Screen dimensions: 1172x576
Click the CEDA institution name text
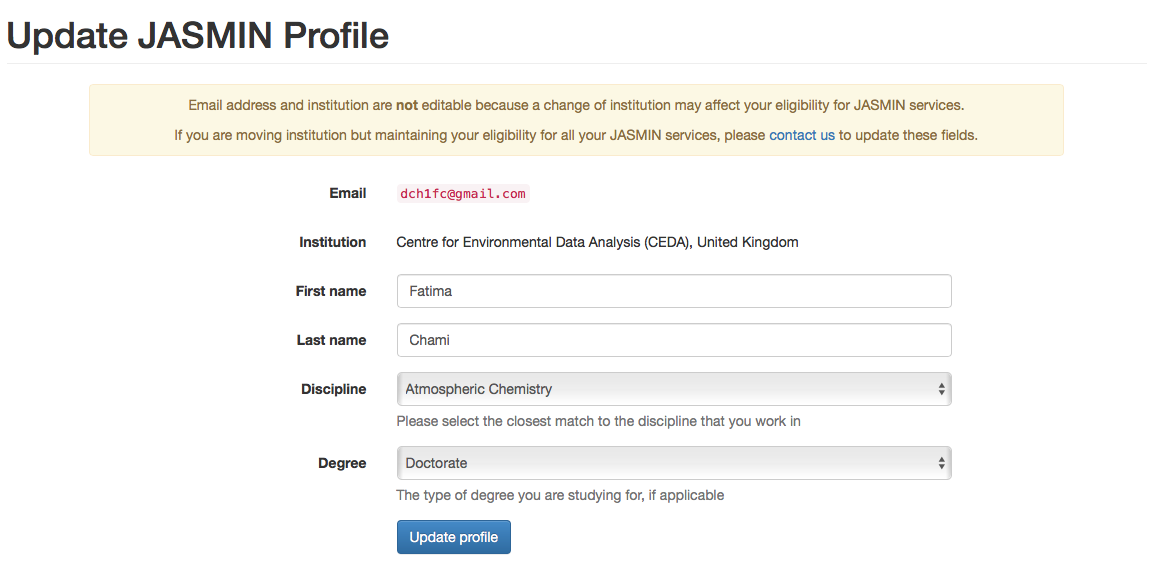tap(597, 242)
